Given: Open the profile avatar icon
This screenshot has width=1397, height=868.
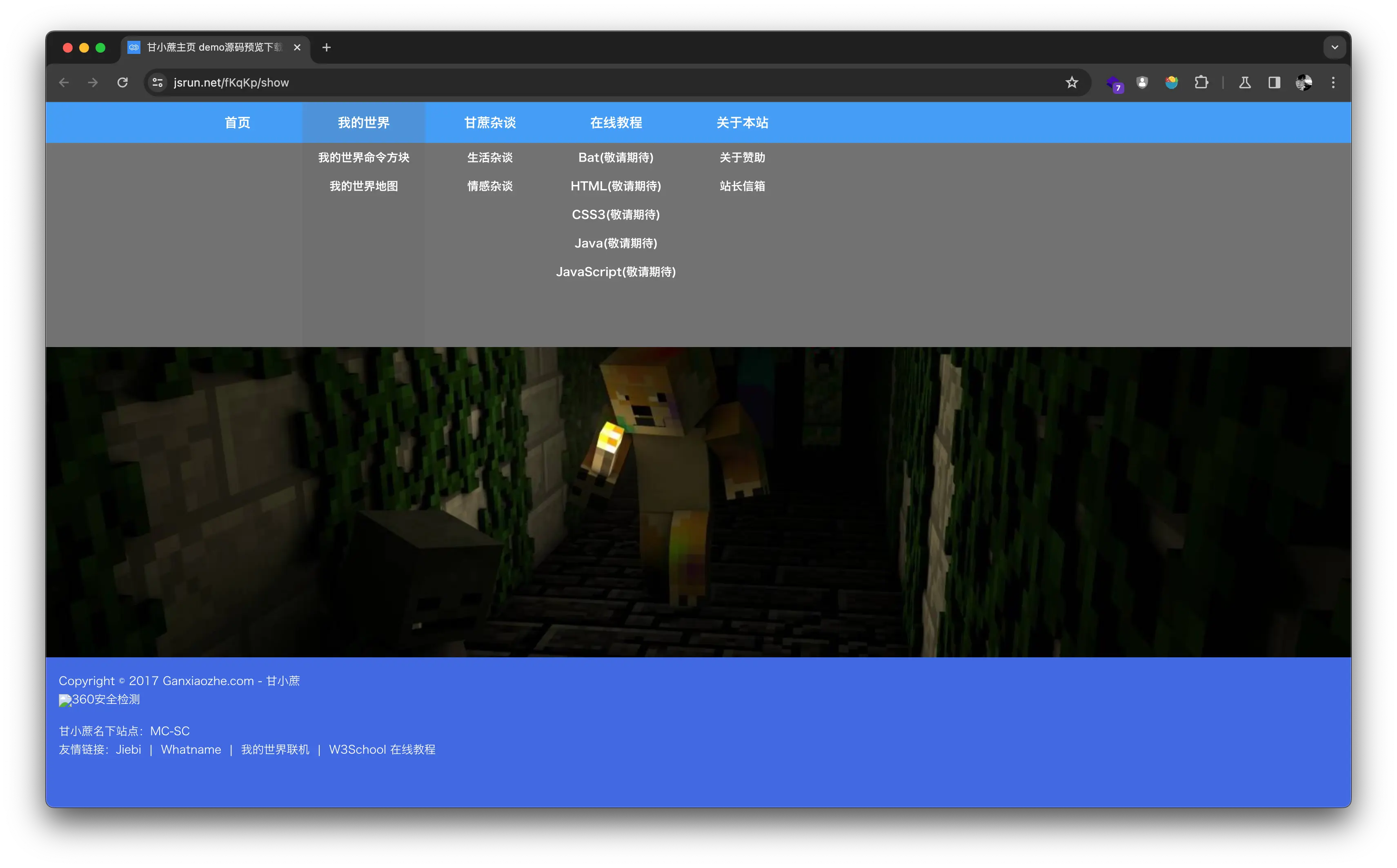Looking at the screenshot, I should click(1304, 82).
